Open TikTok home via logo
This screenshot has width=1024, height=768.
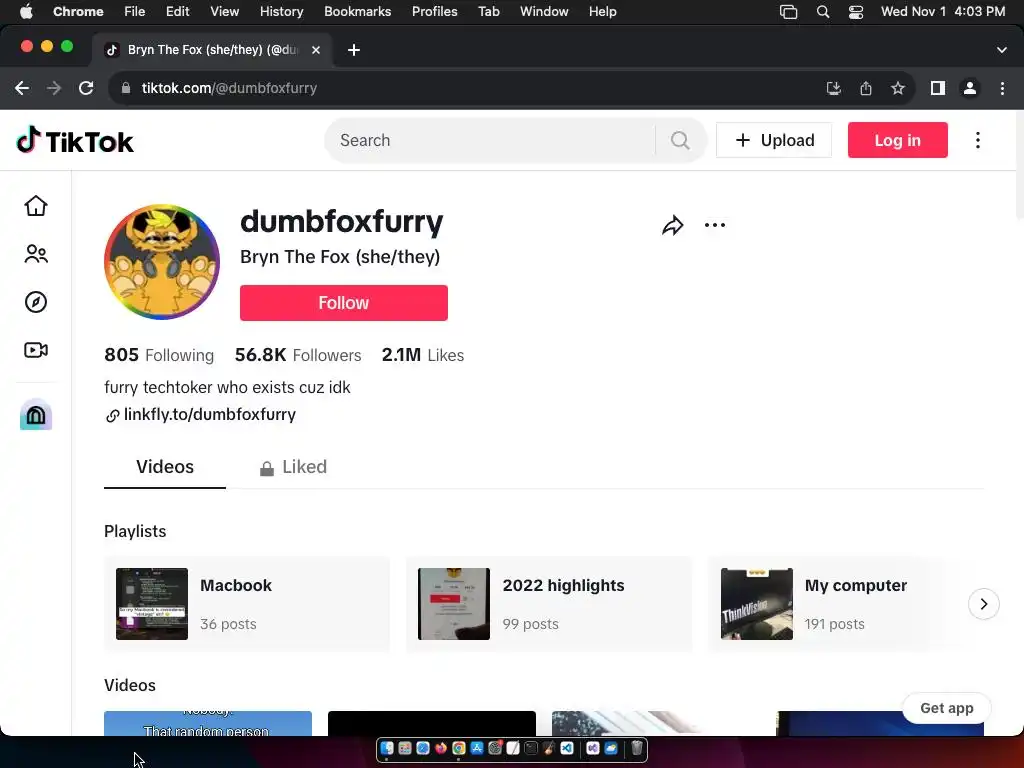74,140
